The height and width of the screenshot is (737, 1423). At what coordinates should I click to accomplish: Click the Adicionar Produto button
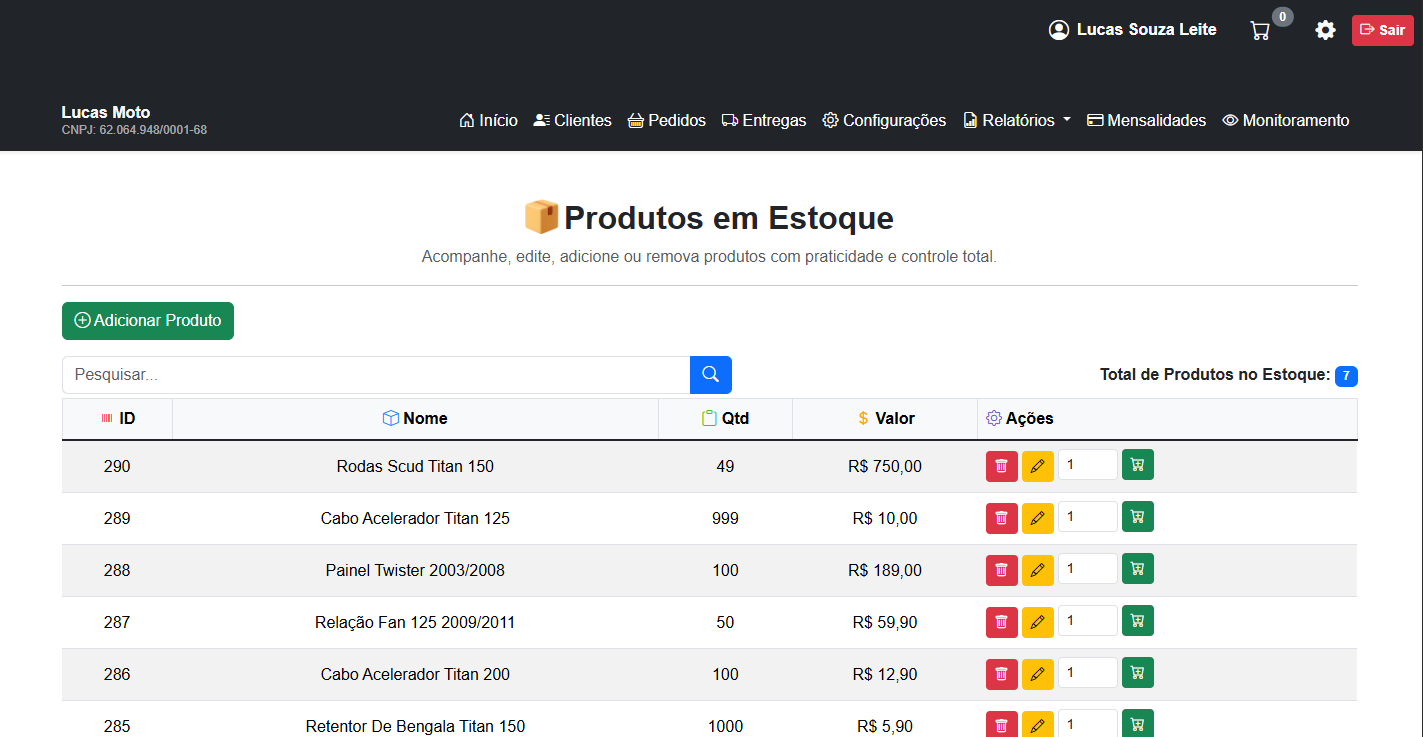(147, 320)
